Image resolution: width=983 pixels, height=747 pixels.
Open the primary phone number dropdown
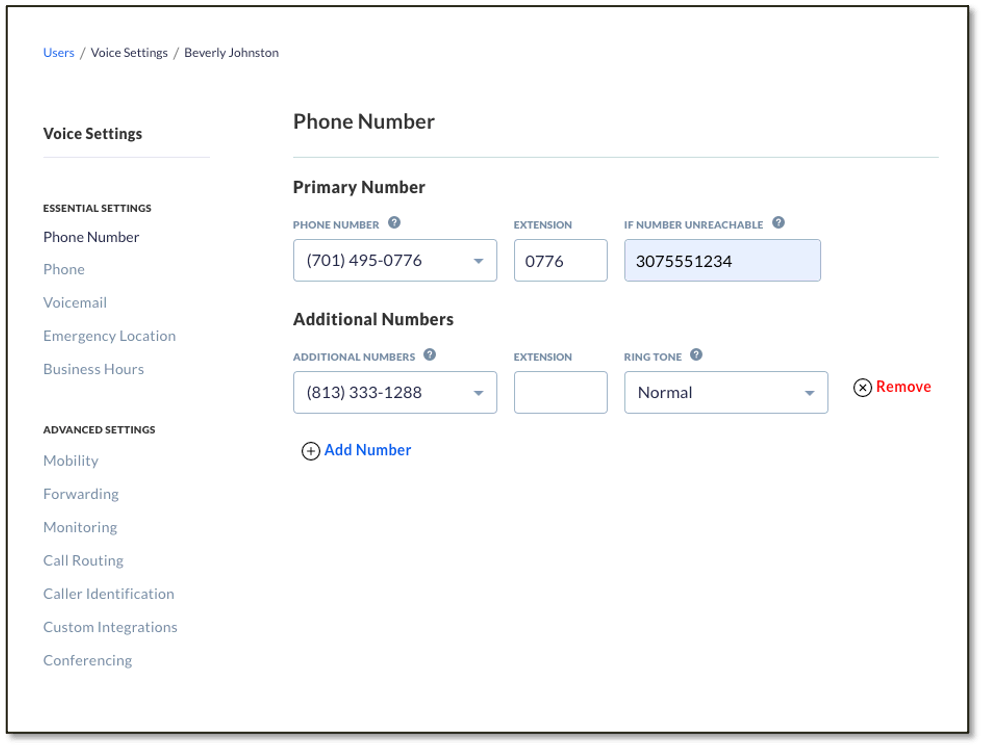(x=479, y=260)
